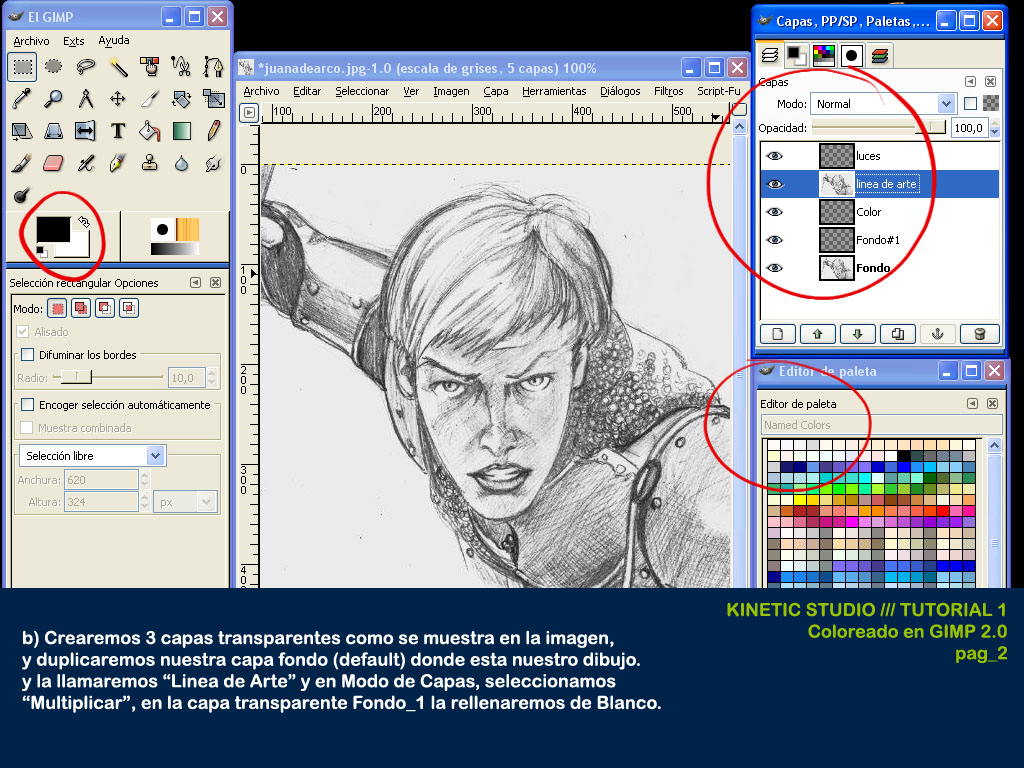The width and height of the screenshot is (1024, 768).
Task: Hide the linea de arte layer
Action: tap(775, 184)
